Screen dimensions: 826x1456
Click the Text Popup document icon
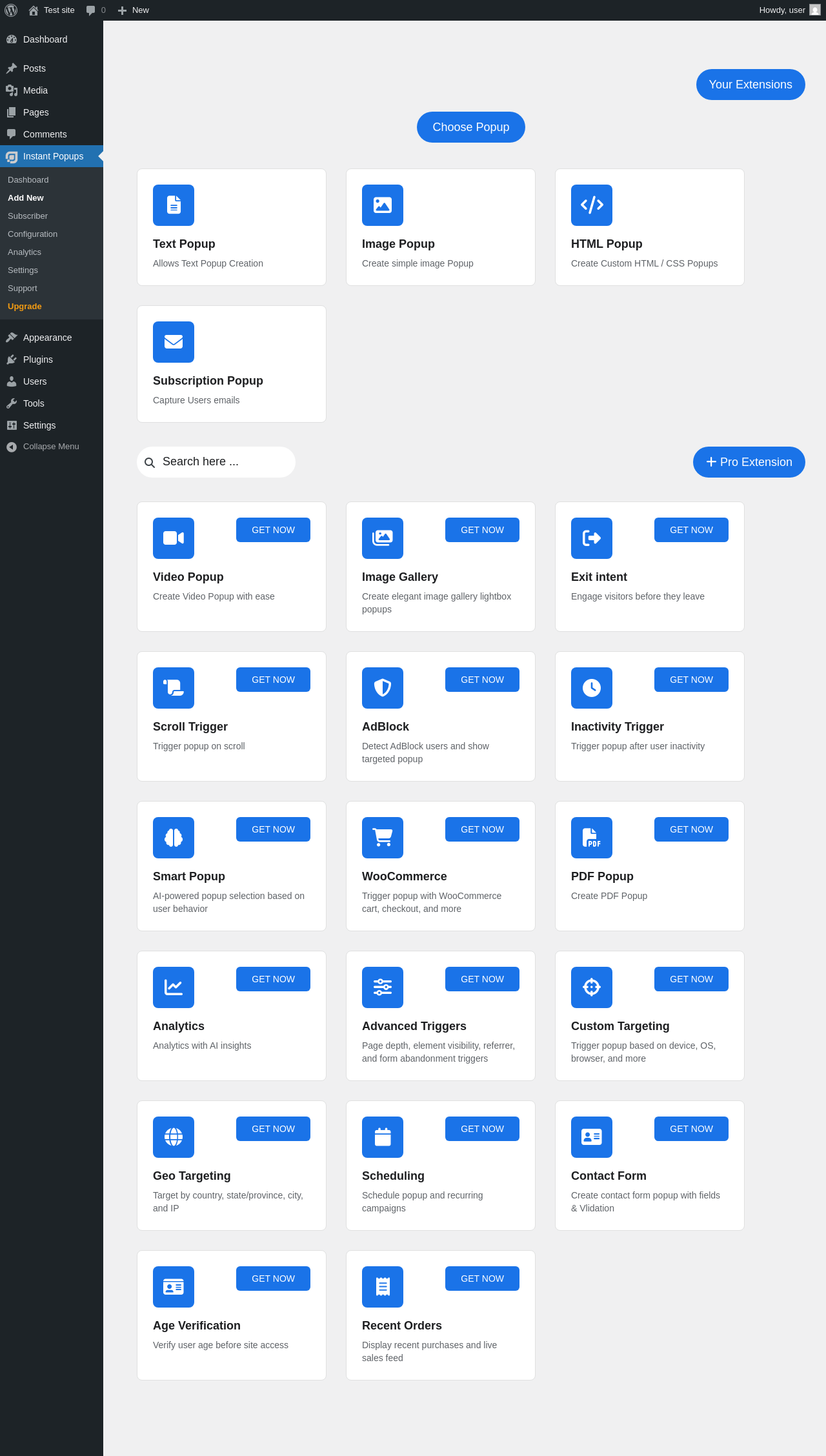click(174, 205)
